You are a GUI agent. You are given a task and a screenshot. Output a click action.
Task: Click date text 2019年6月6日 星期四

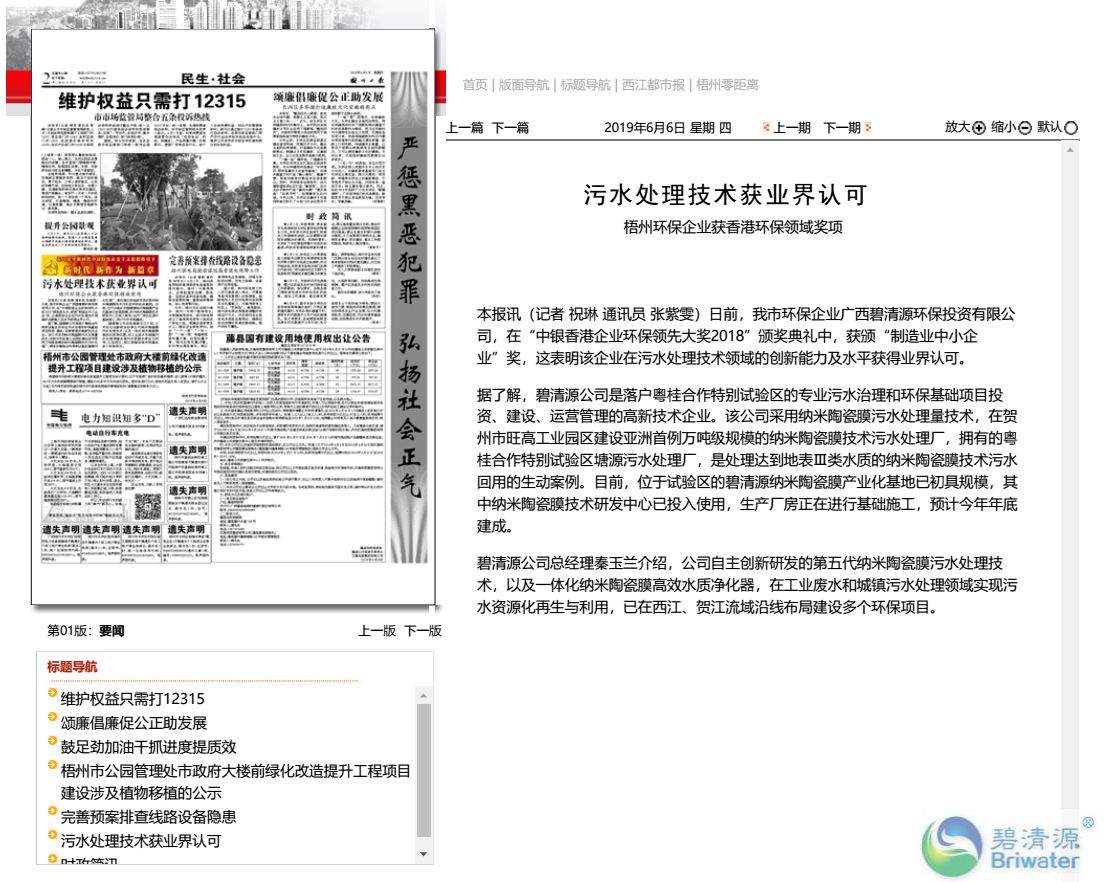click(667, 128)
